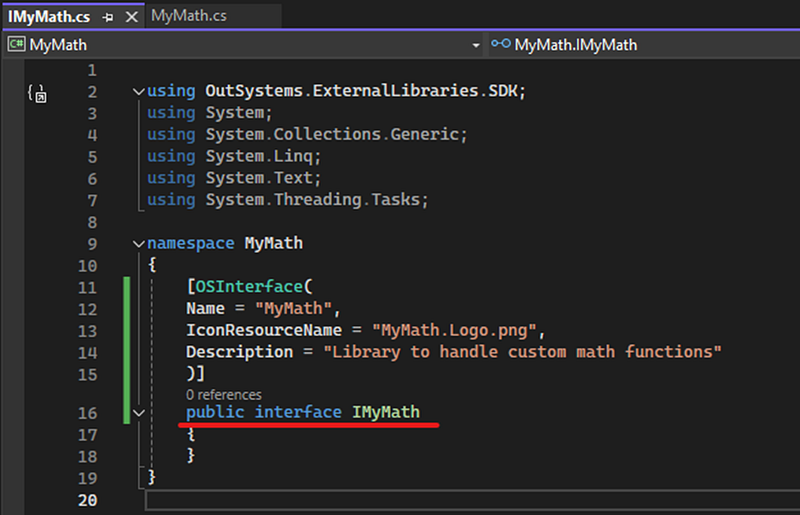
Task: Select the IMyMath.cs tab
Action: coord(49,17)
